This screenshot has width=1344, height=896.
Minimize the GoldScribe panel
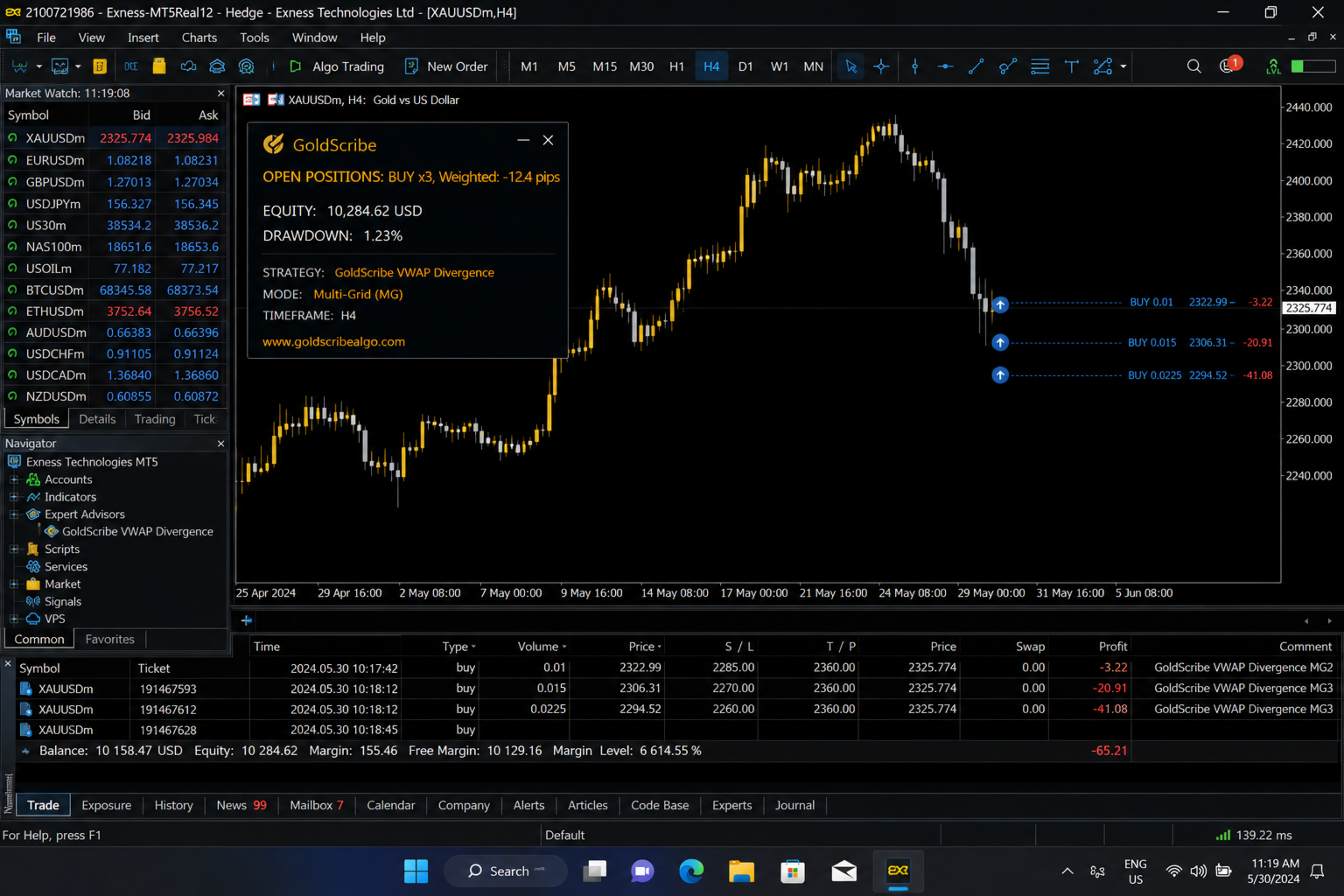click(523, 140)
